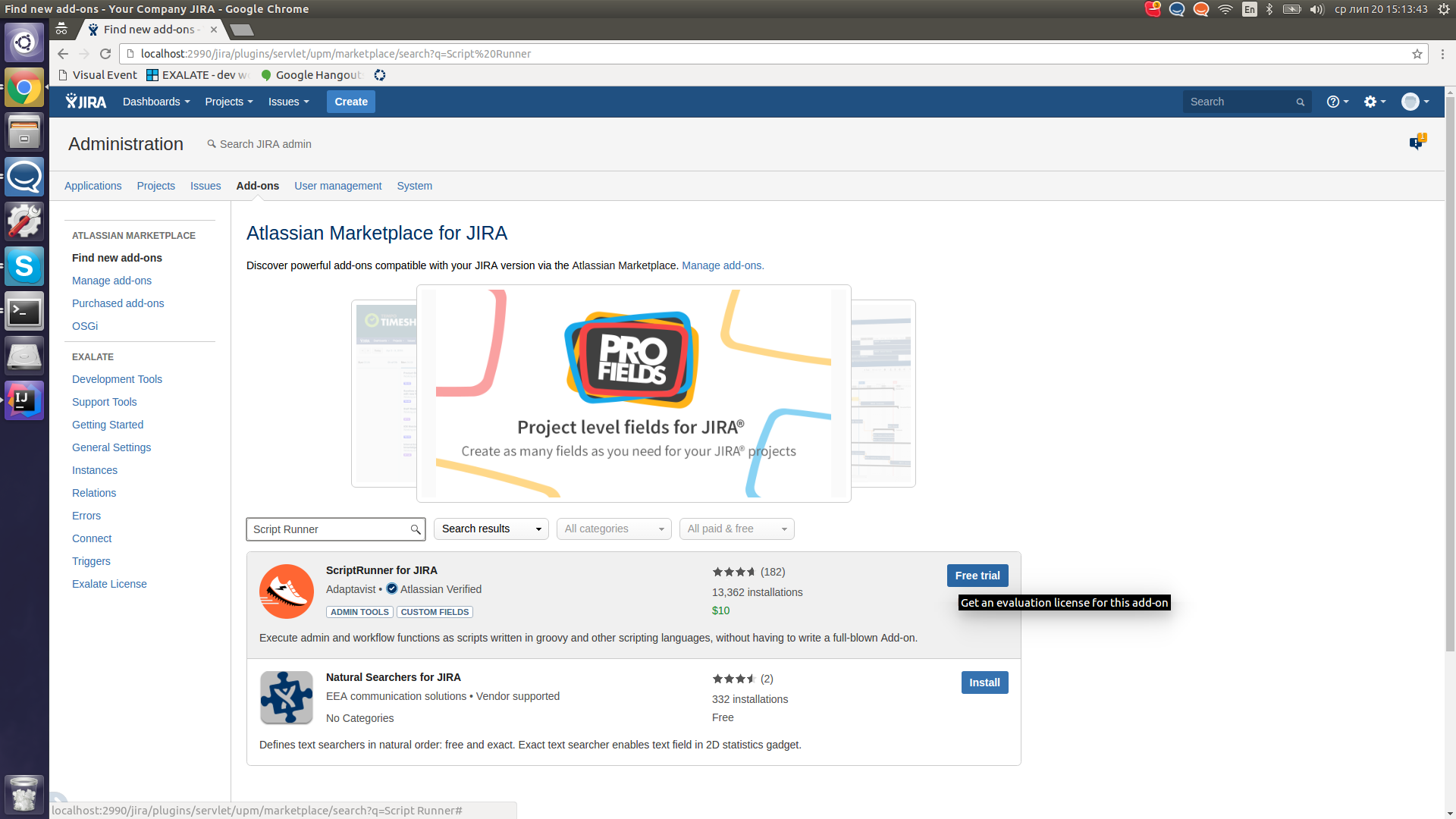
Task: Click the Pro Fields banner thumbnail
Action: coord(633,393)
